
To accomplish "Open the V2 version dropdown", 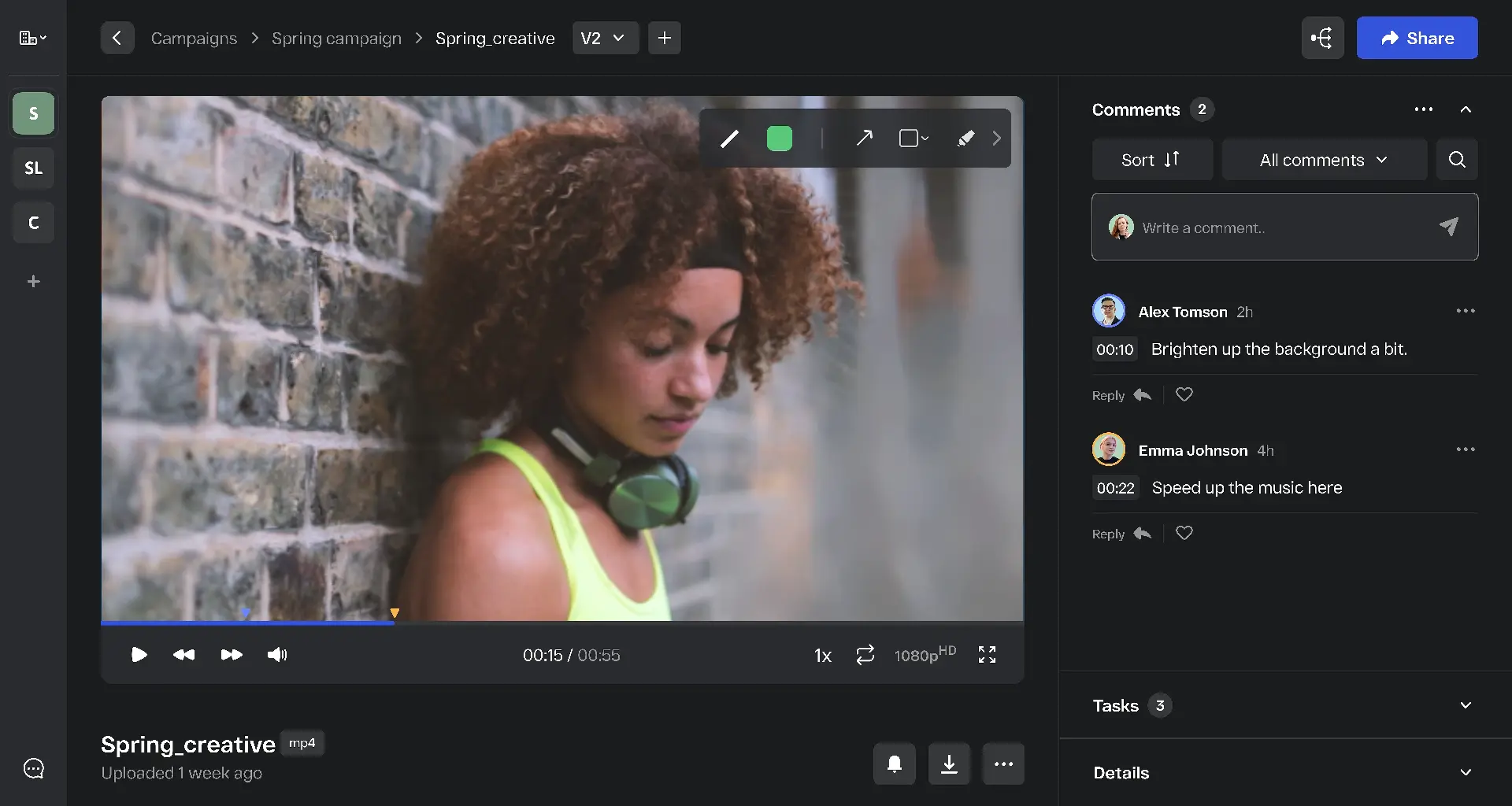I will click(604, 38).
